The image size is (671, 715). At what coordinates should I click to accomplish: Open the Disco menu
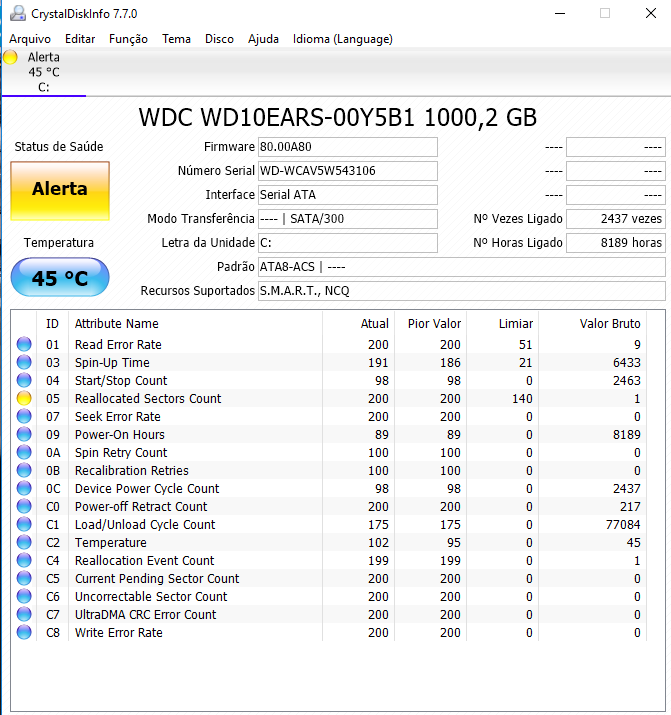click(219, 39)
